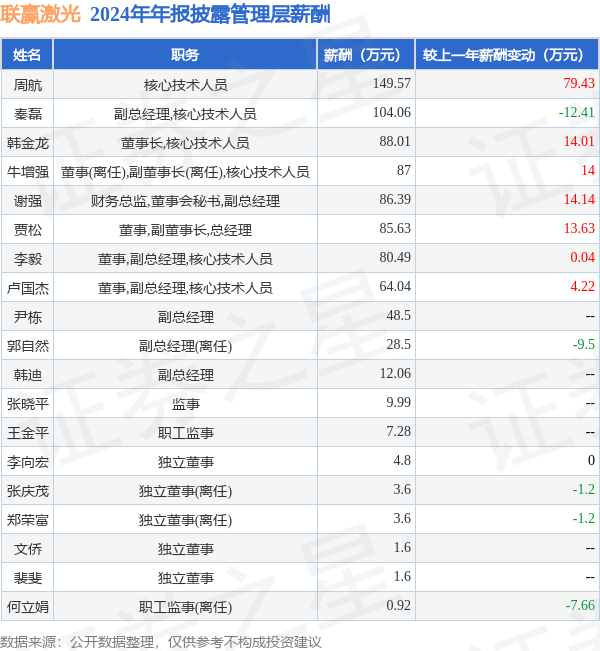Click salary value 9.99
This screenshot has width=600, height=651.
click(x=399, y=402)
